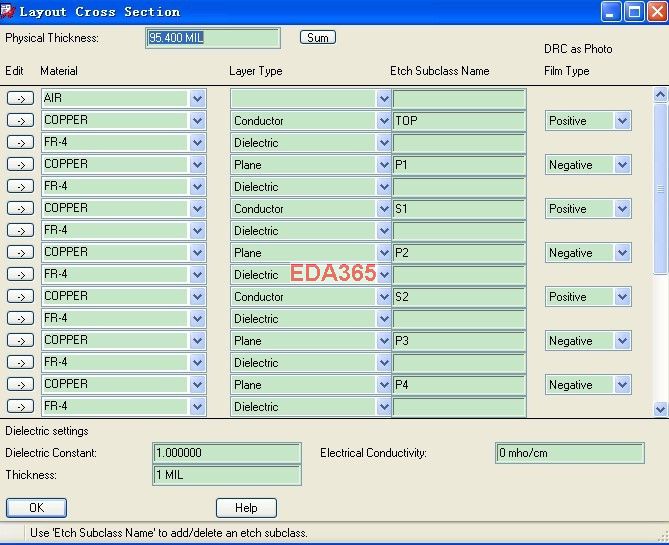
Task: Click the TOP etch subclass name field
Action: [459, 121]
